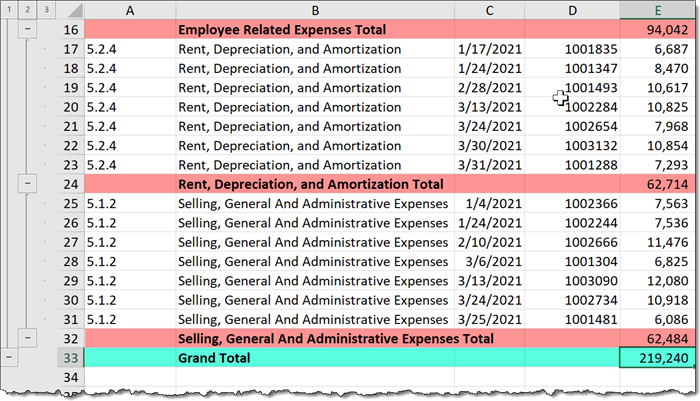700x401 pixels.
Task: Select column A header
Action: (130, 9)
